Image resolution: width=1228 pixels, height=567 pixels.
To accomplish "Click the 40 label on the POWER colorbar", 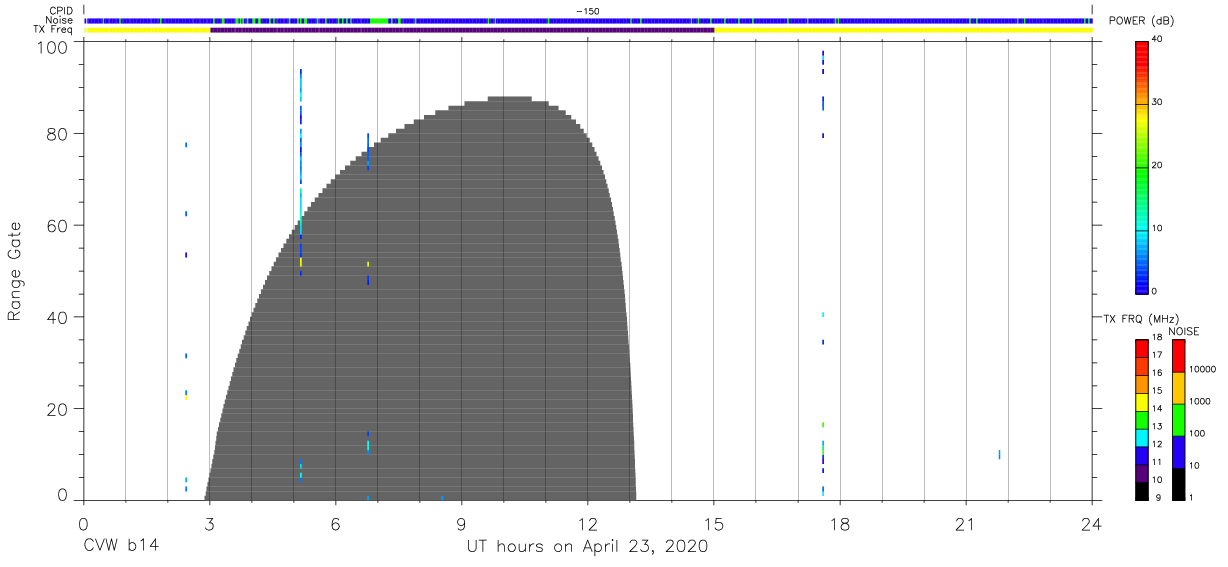I will (1158, 40).
